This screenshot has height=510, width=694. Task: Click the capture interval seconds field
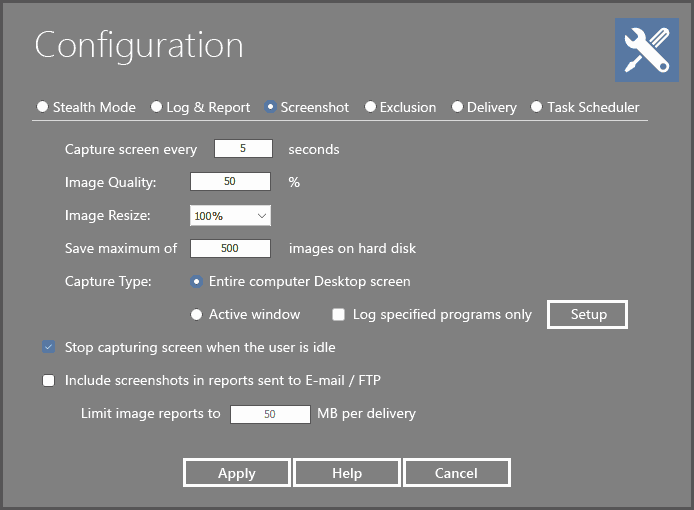click(x=243, y=149)
